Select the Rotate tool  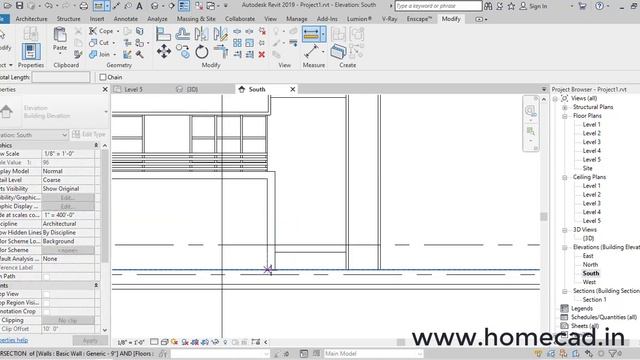click(x=202, y=52)
